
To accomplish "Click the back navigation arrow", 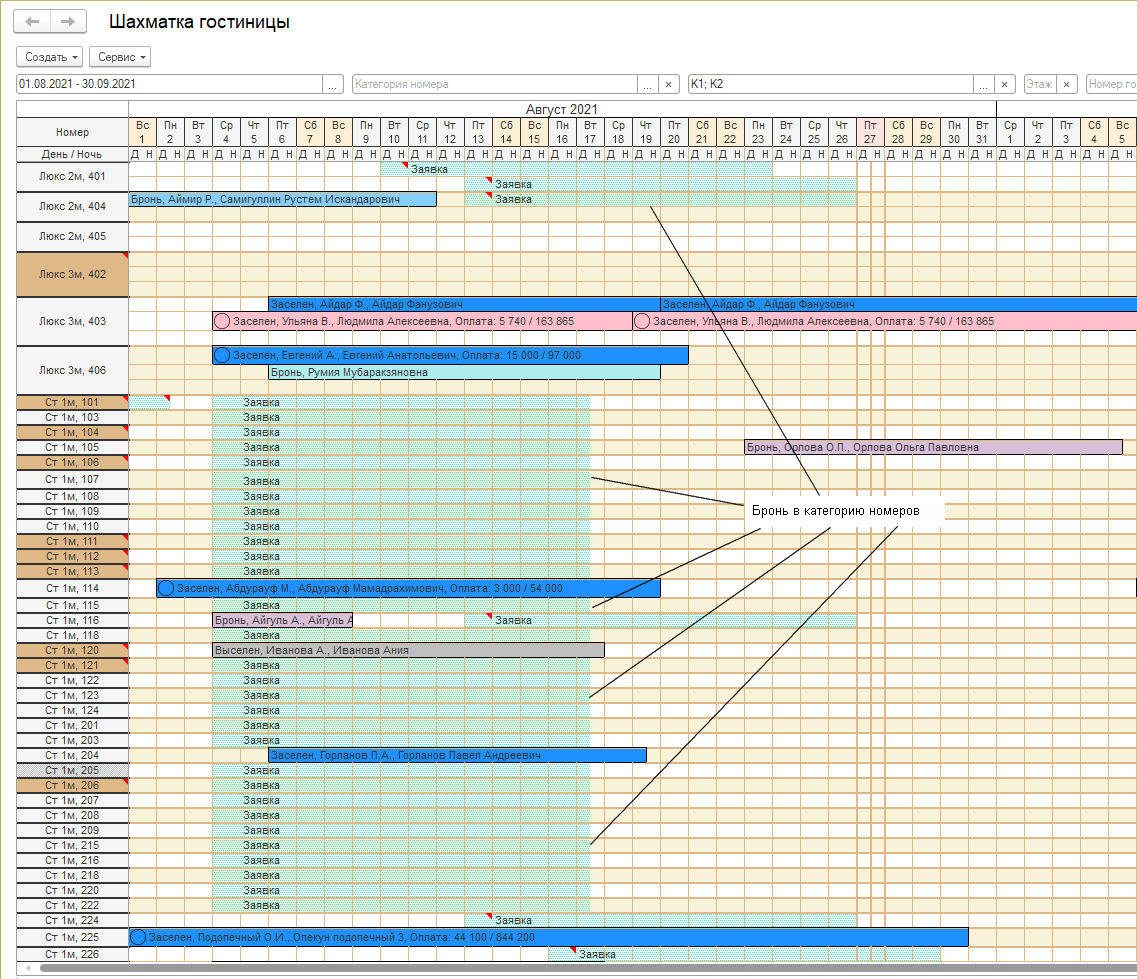I will [x=32, y=21].
